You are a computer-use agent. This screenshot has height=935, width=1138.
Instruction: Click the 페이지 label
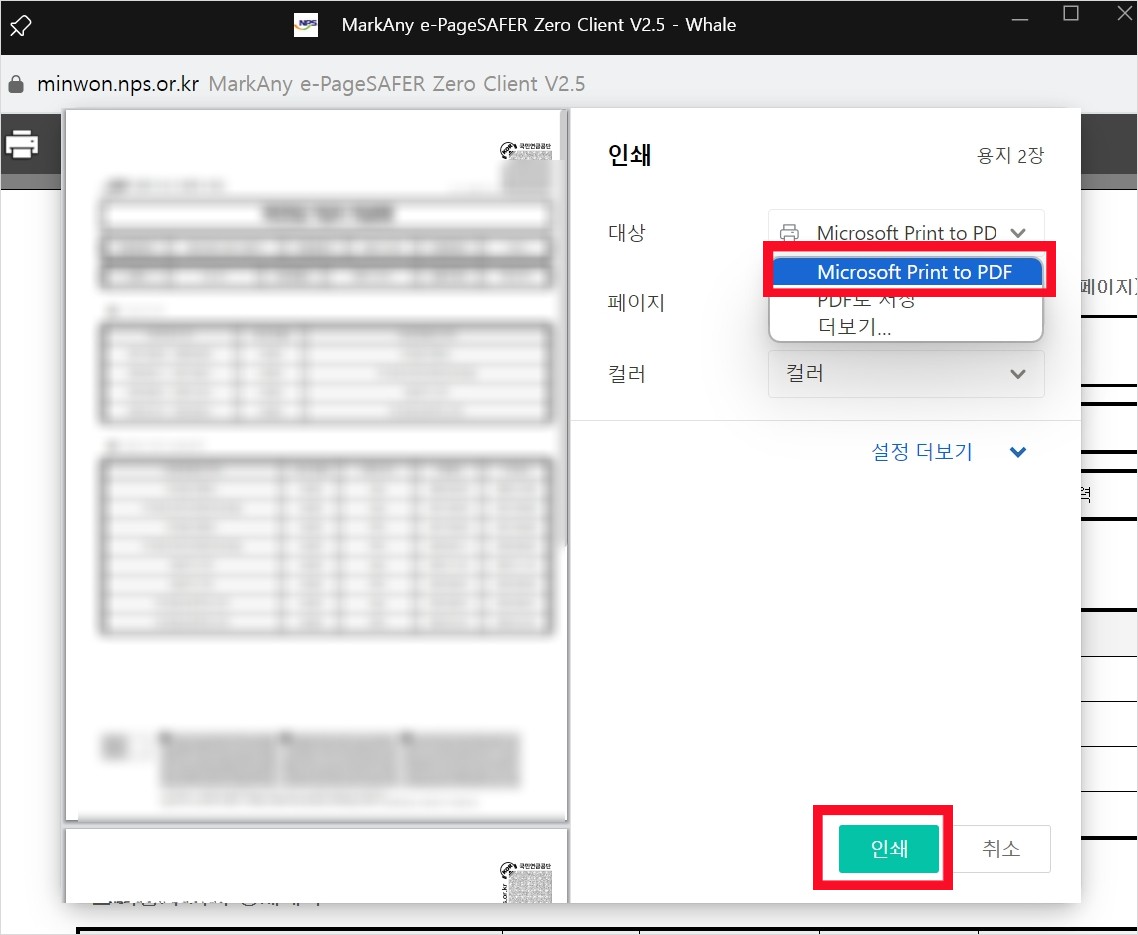click(636, 302)
